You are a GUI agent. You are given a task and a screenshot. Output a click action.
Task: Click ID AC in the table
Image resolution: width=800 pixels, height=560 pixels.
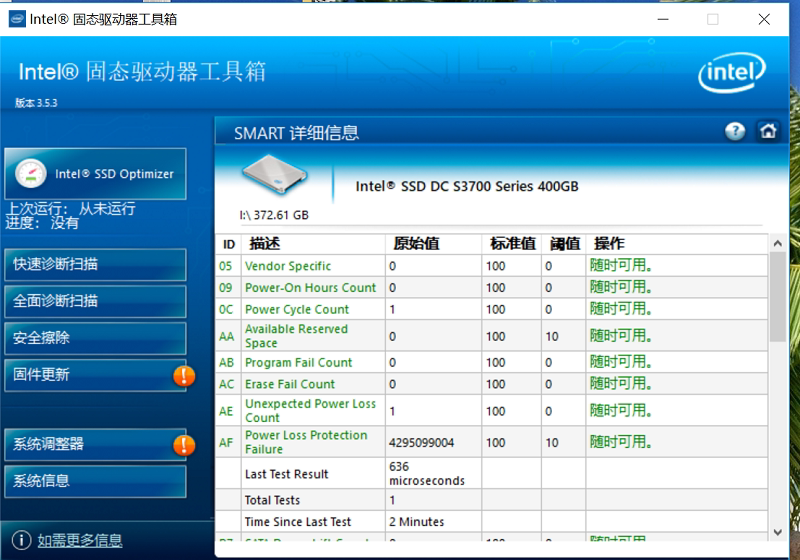click(227, 384)
